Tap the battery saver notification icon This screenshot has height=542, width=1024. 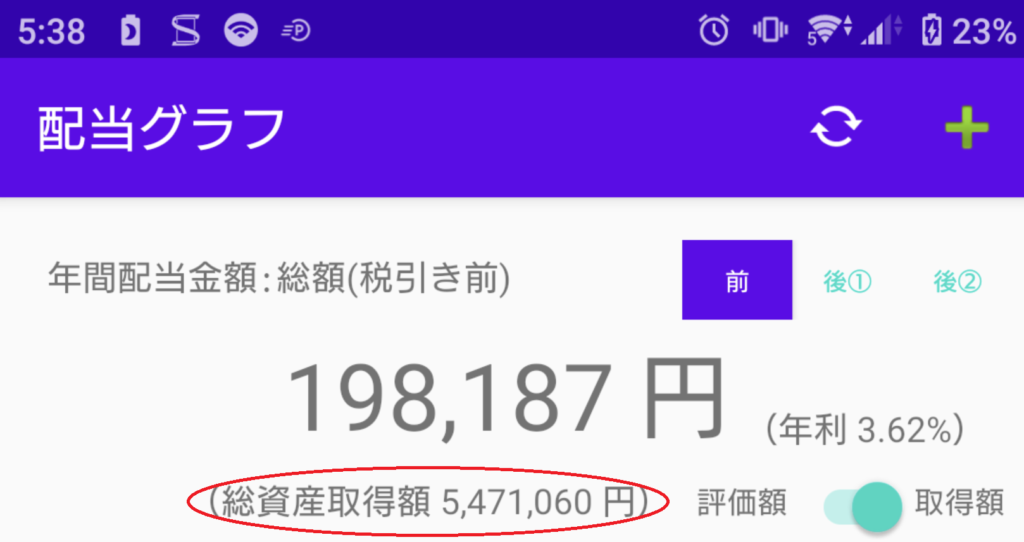click(131, 31)
